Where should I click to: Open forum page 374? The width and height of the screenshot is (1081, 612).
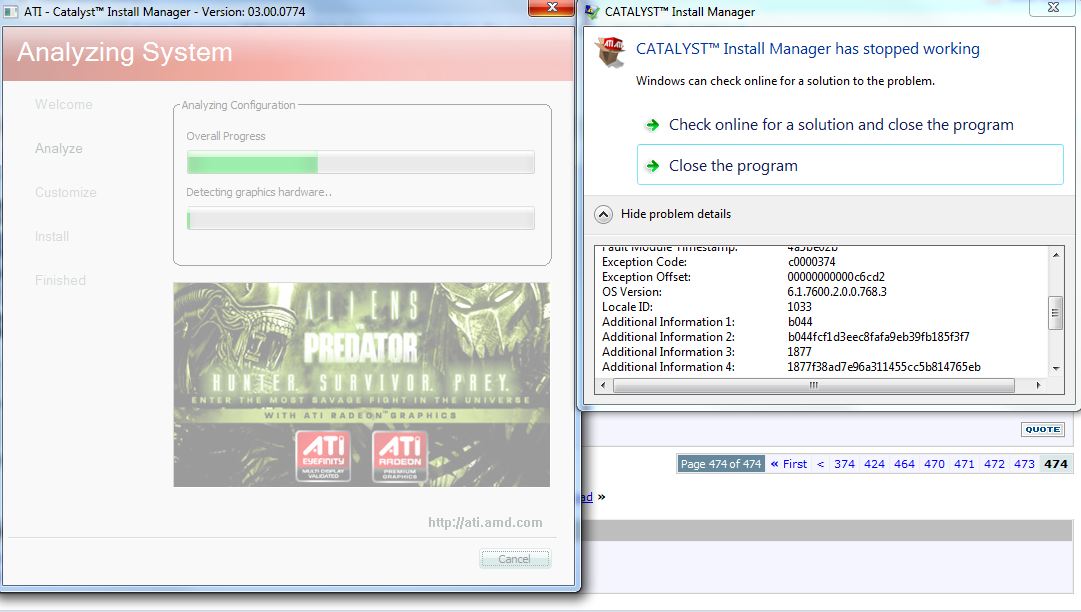coord(844,464)
